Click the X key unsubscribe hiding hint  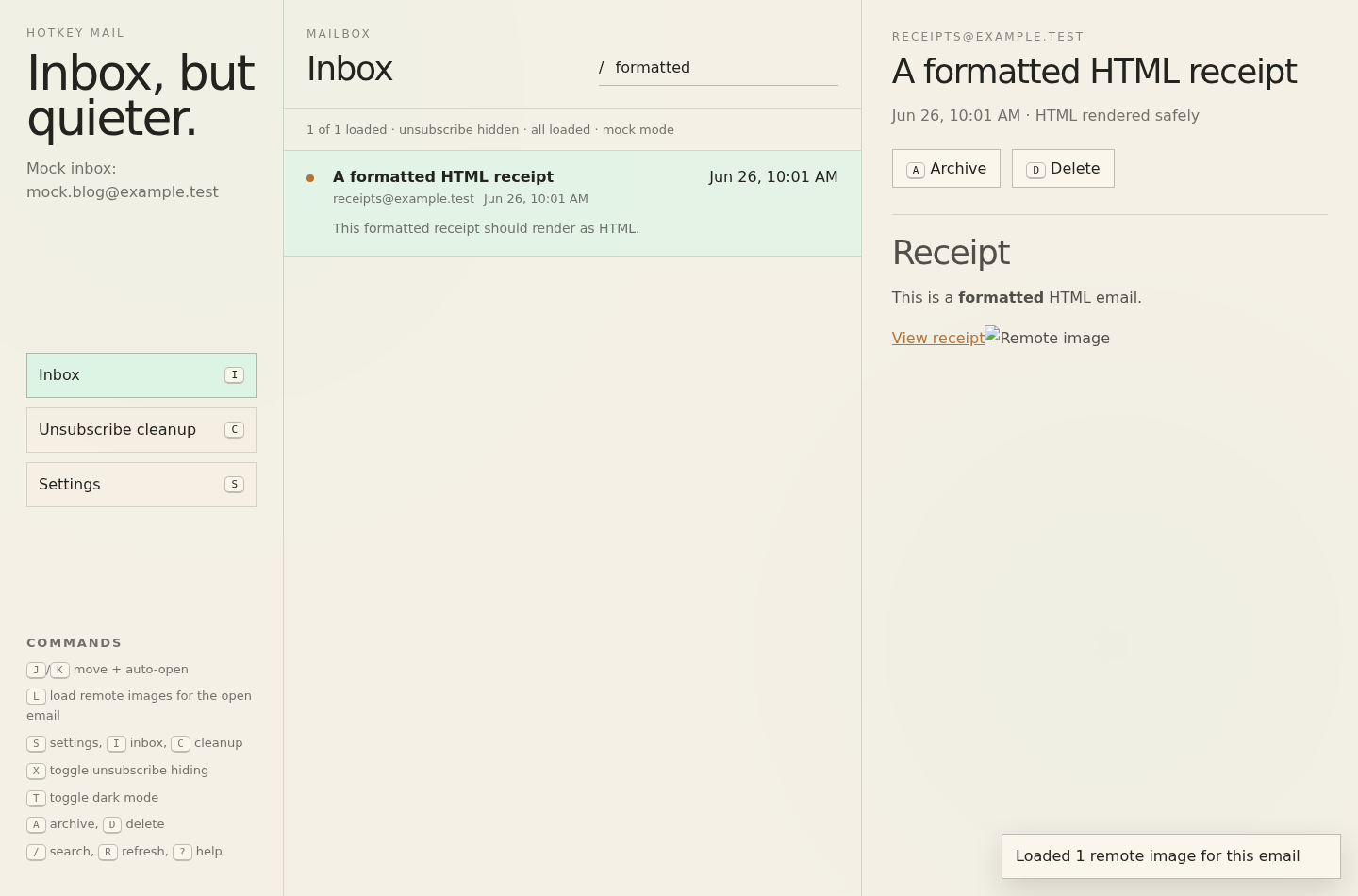36,772
